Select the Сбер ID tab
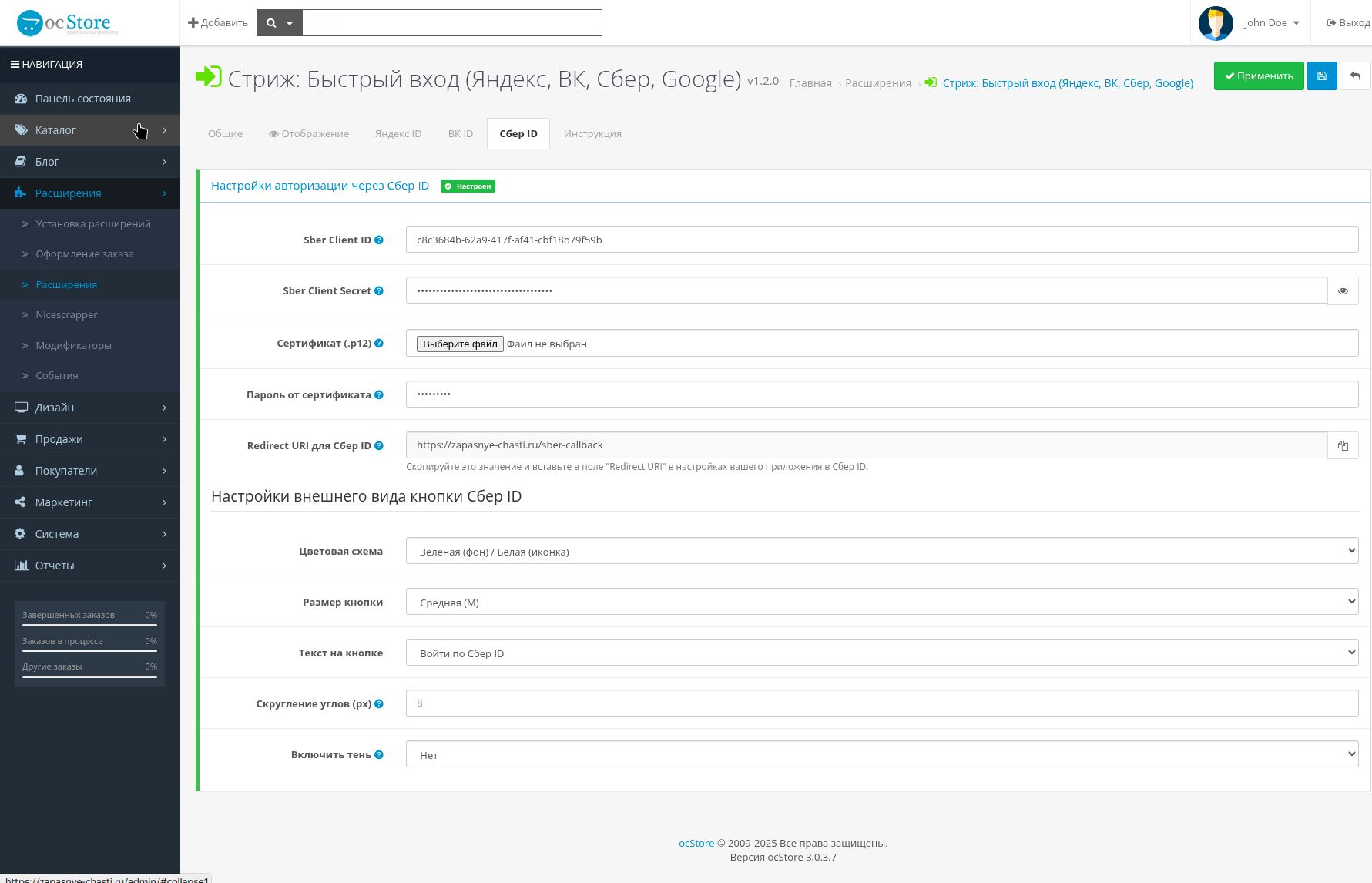The image size is (1372, 883). pyautogui.click(x=518, y=134)
